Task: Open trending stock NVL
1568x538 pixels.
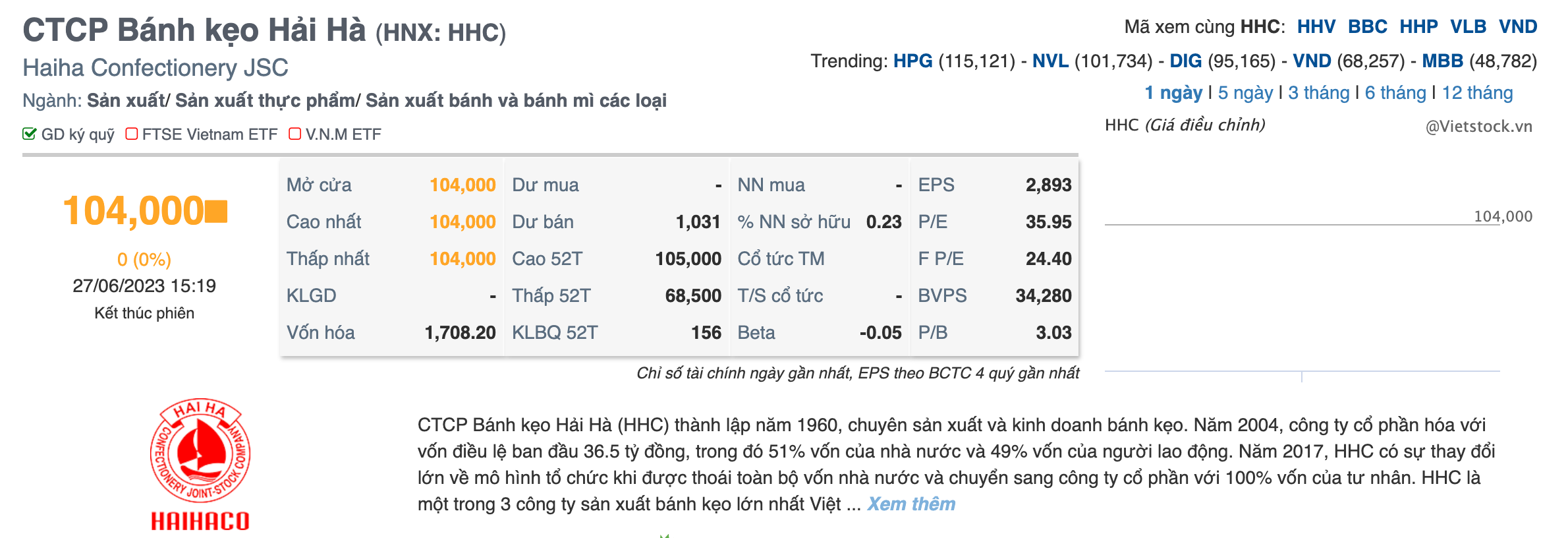Action: [x=1050, y=61]
